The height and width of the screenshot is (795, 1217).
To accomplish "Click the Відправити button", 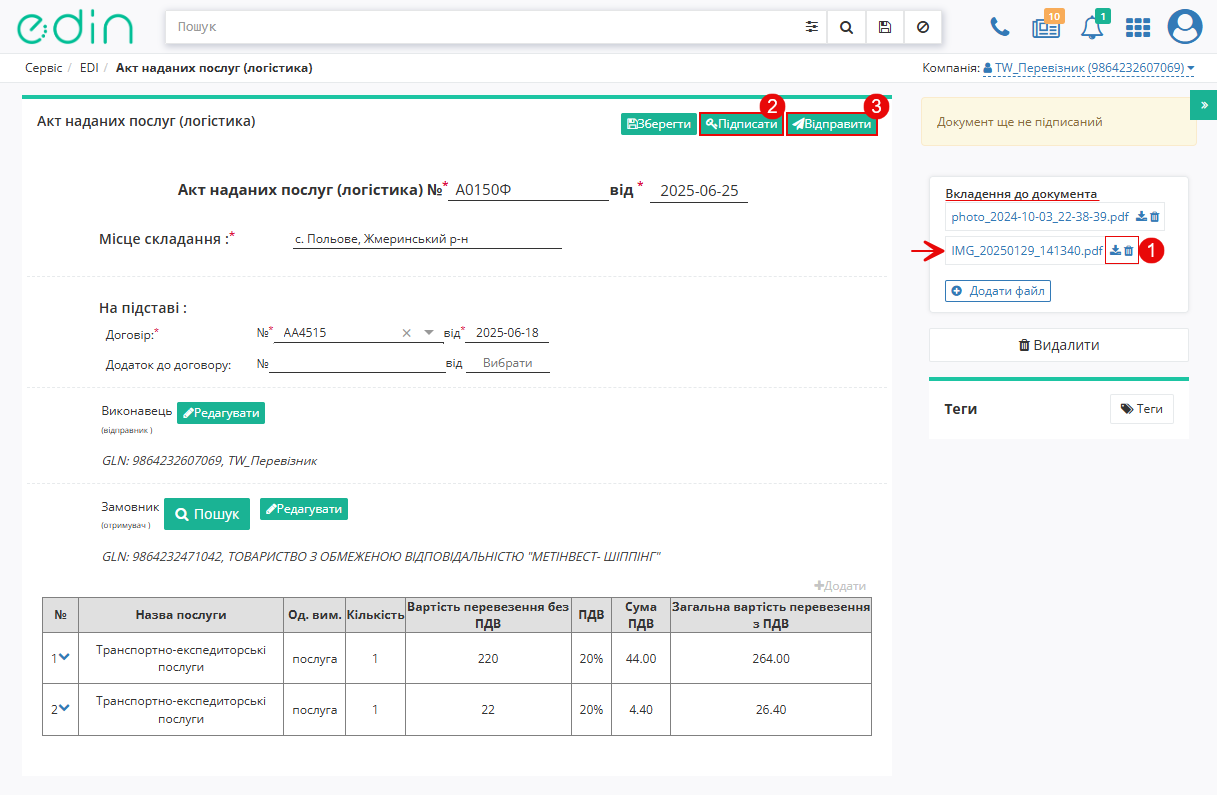I will click(832, 124).
